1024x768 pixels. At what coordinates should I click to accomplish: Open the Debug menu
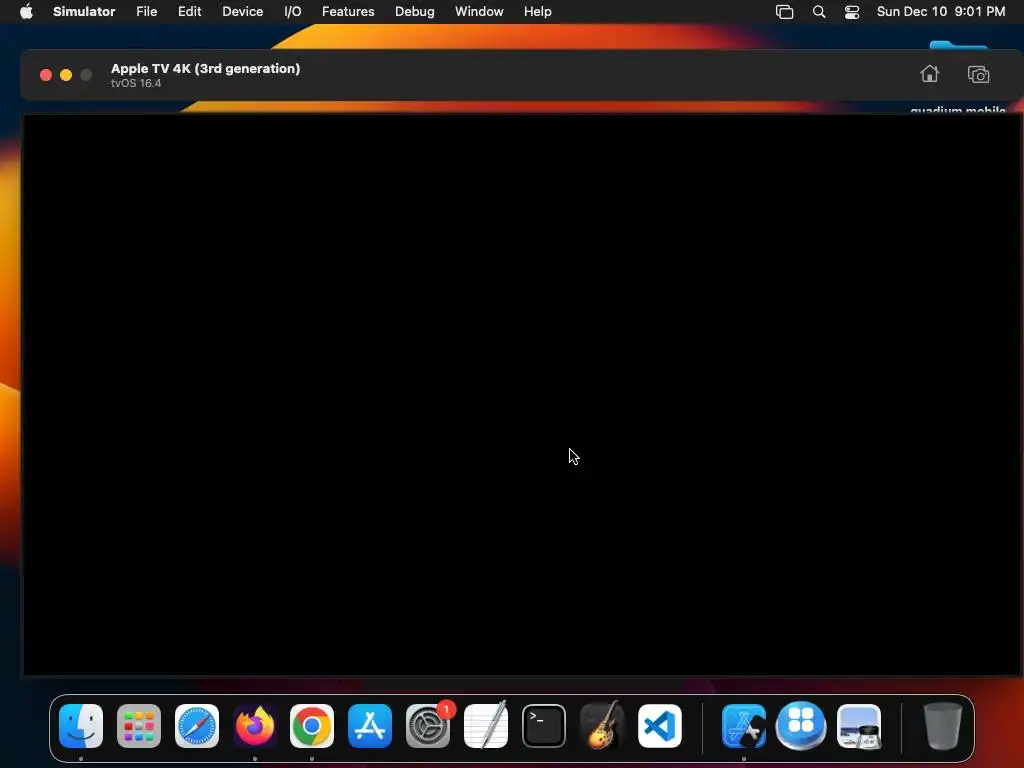coord(415,11)
